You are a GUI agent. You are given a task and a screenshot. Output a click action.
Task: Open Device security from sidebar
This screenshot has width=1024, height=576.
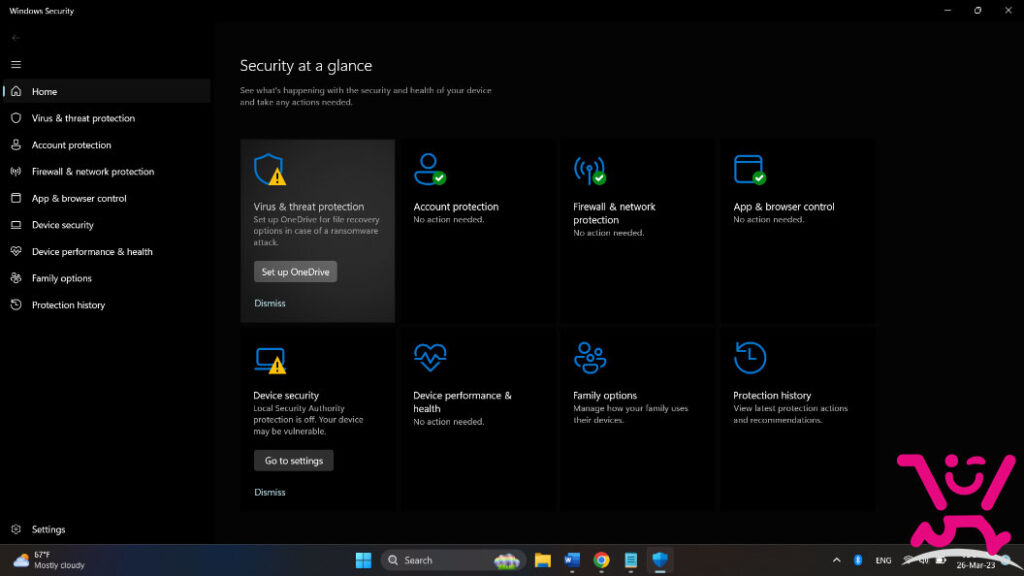pos(106,225)
